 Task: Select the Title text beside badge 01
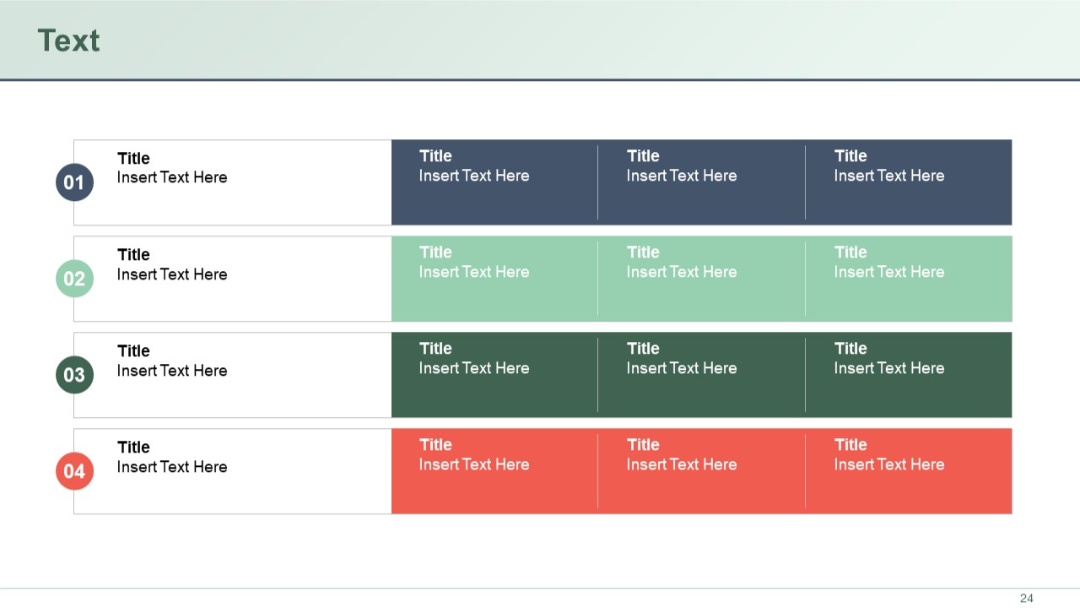click(x=133, y=158)
